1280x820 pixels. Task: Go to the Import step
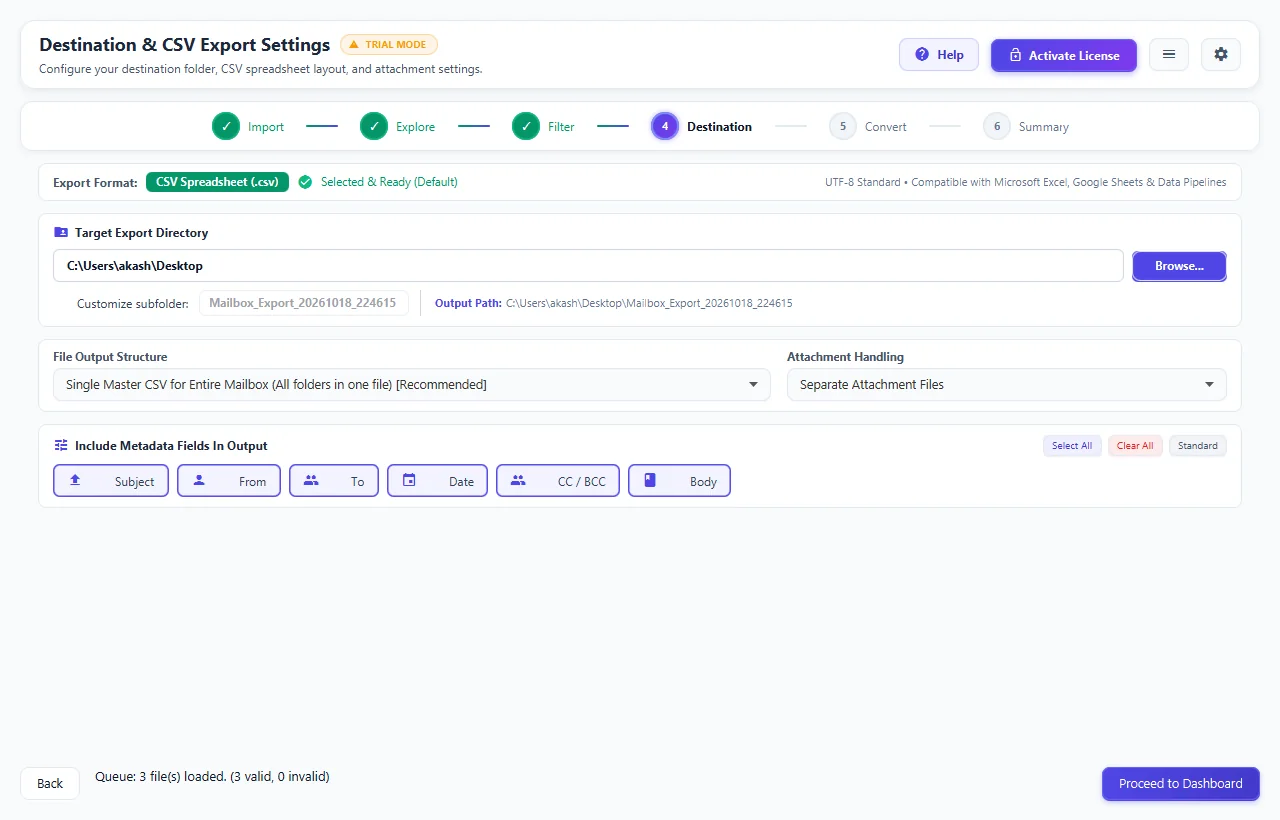(248, 127)
